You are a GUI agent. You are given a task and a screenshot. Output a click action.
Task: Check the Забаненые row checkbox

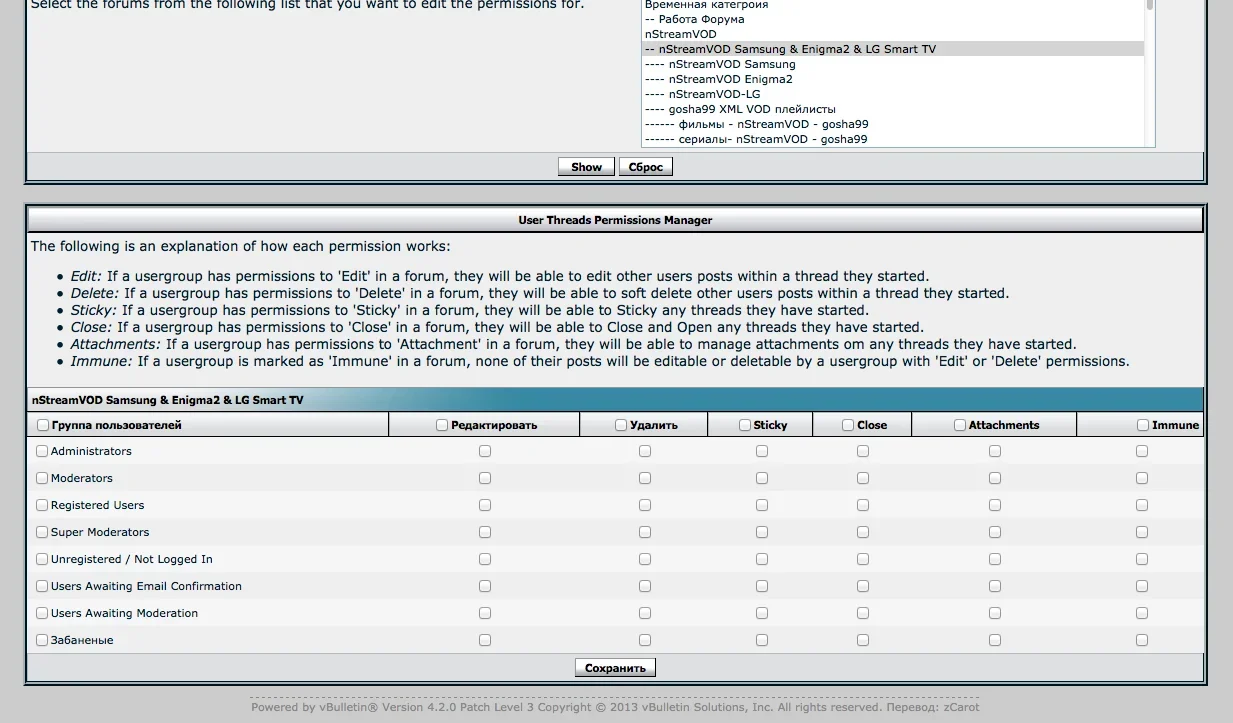(x=42, y=640)
